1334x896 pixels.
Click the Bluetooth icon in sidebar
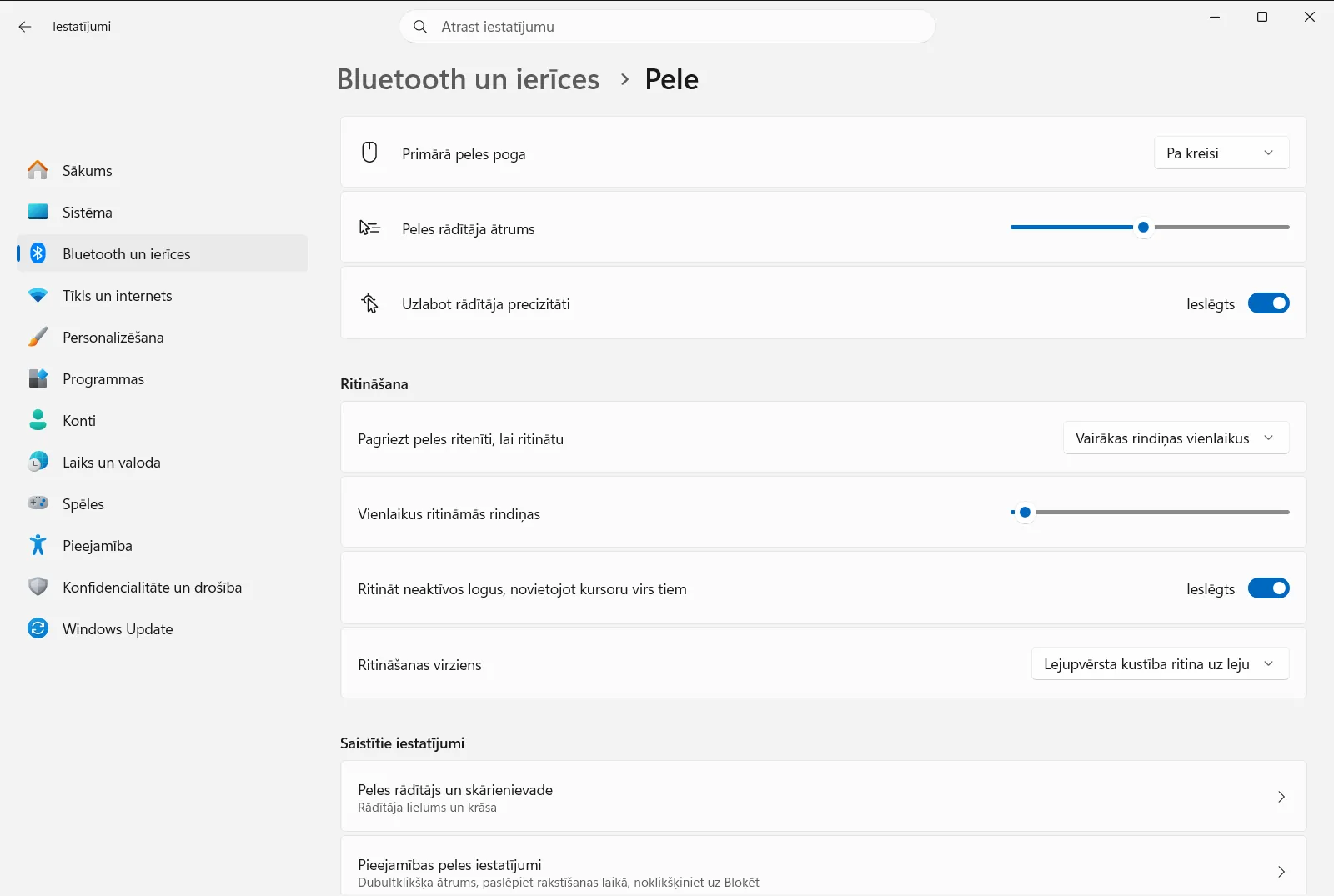pos(38,253)
